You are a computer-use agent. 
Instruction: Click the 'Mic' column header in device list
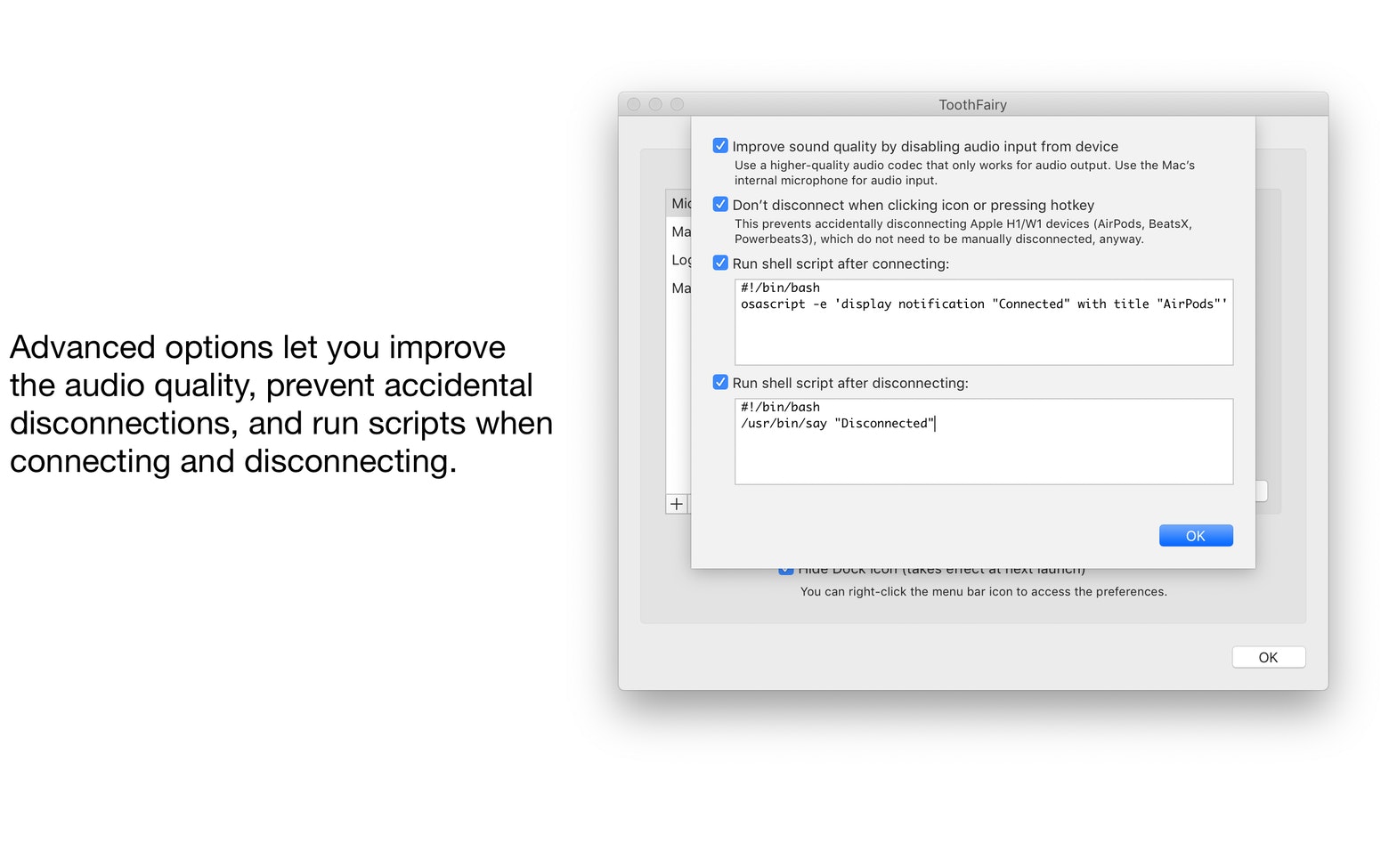(x=680, y=203)
